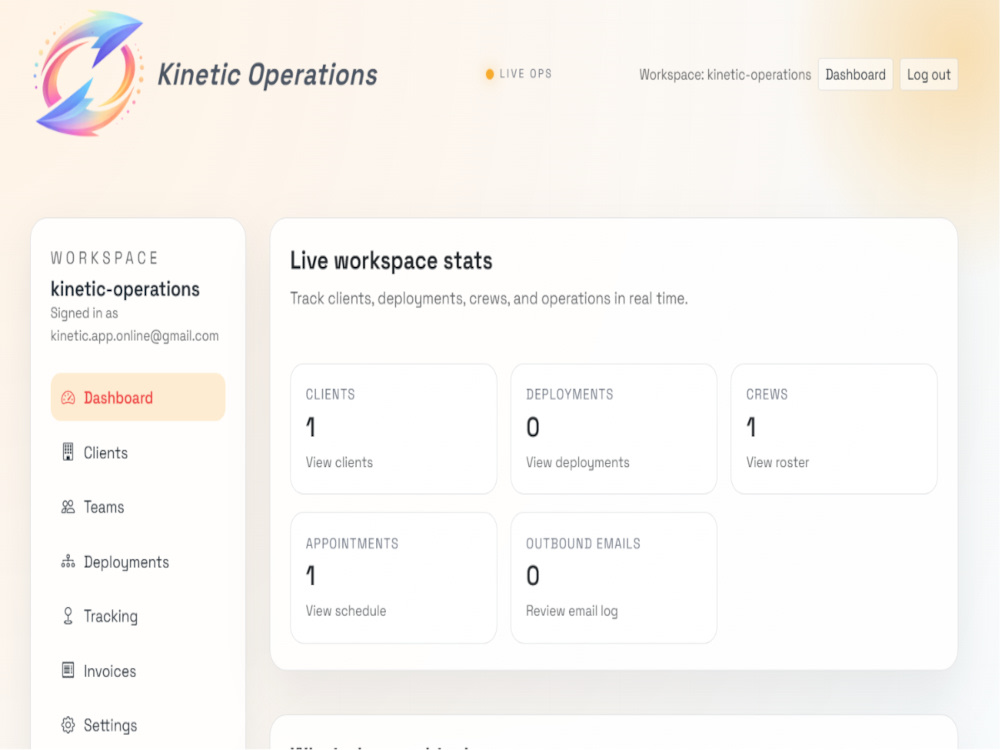
Task: Click the Settings gear icon
Action: [x=68, y=725]
